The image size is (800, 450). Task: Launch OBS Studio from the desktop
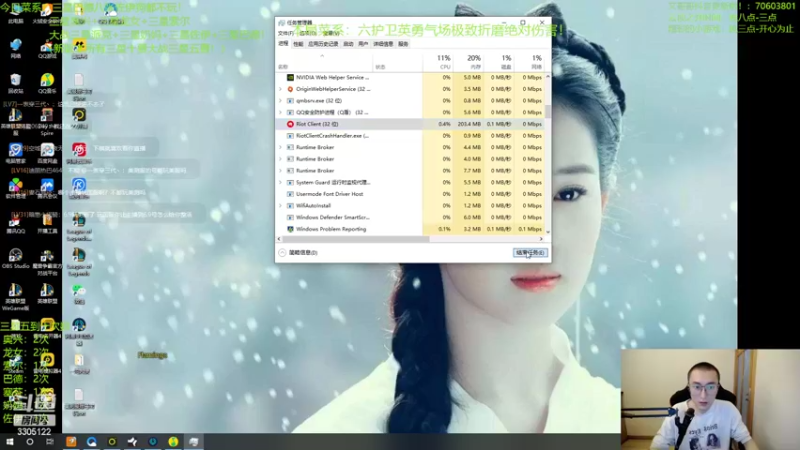pos(16,258)
